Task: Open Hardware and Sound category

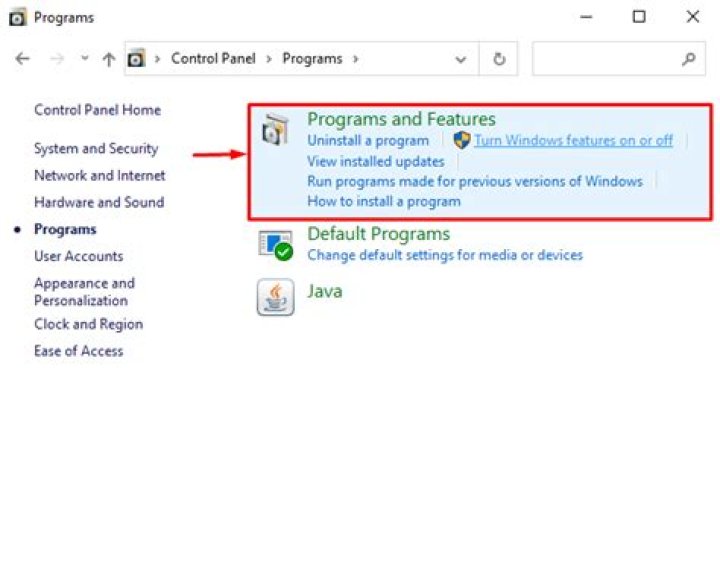Action: 99,202
